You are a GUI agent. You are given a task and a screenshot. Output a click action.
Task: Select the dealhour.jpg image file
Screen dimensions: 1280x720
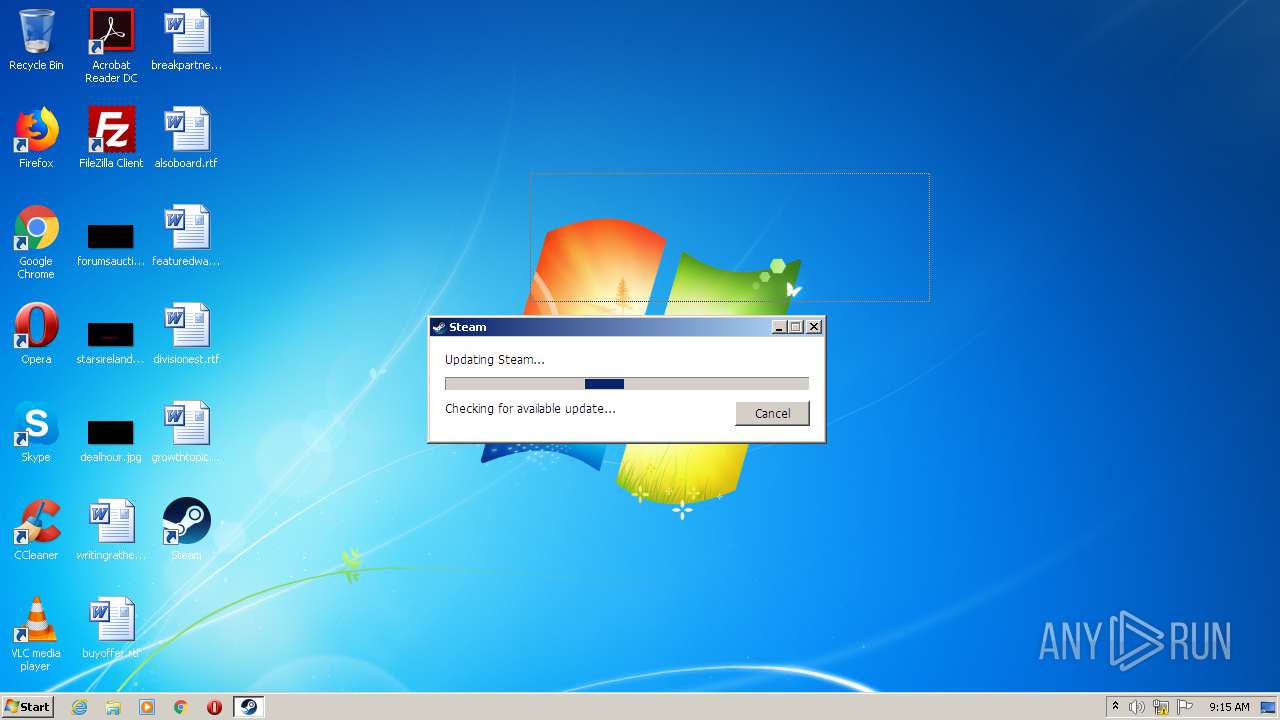point(111,440)
